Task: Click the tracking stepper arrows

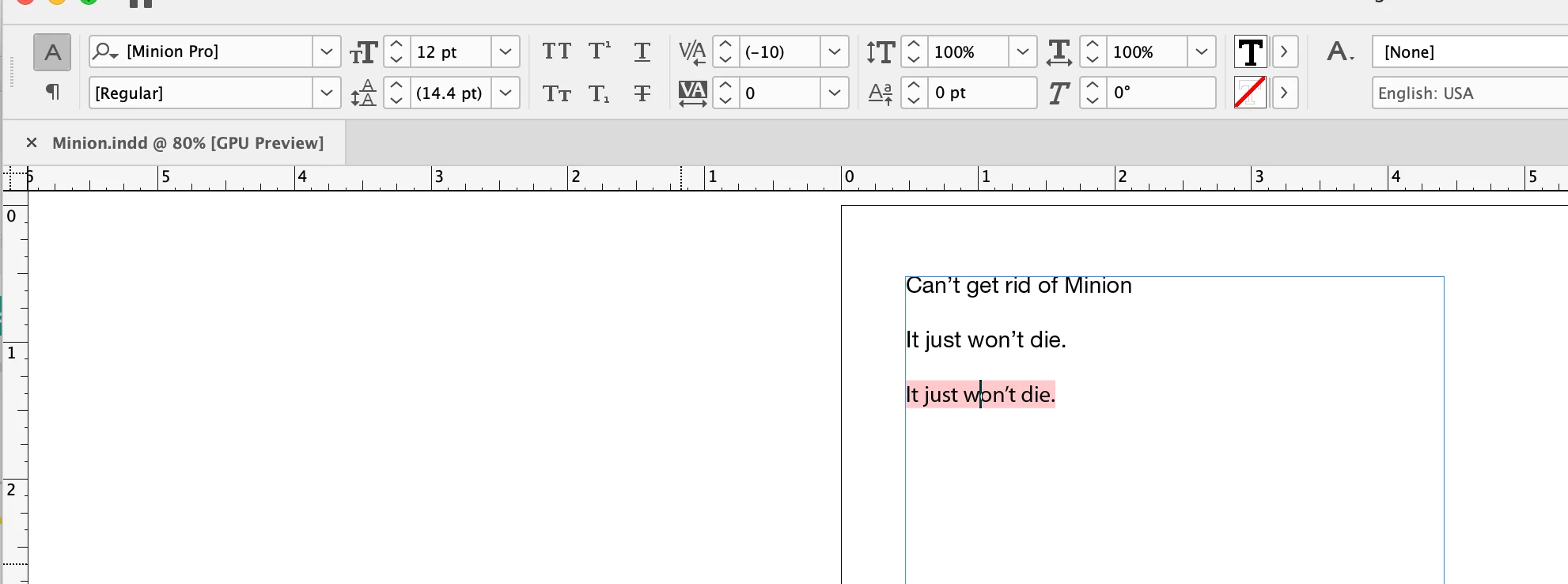Action: coord(725,93)
